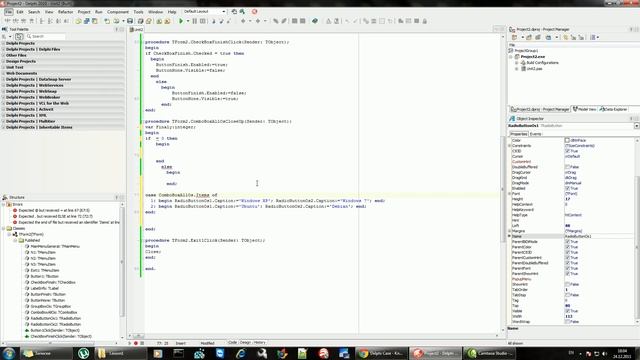Switch to the Events tab in Object Inspector

(535, 134)
